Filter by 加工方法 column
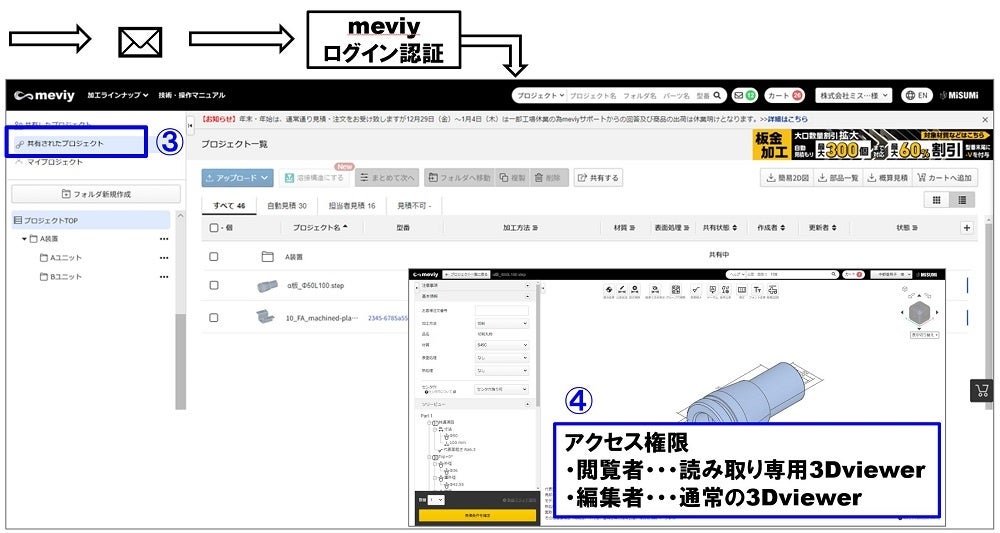Screen dimensions: 1000x533 (520, 228)
